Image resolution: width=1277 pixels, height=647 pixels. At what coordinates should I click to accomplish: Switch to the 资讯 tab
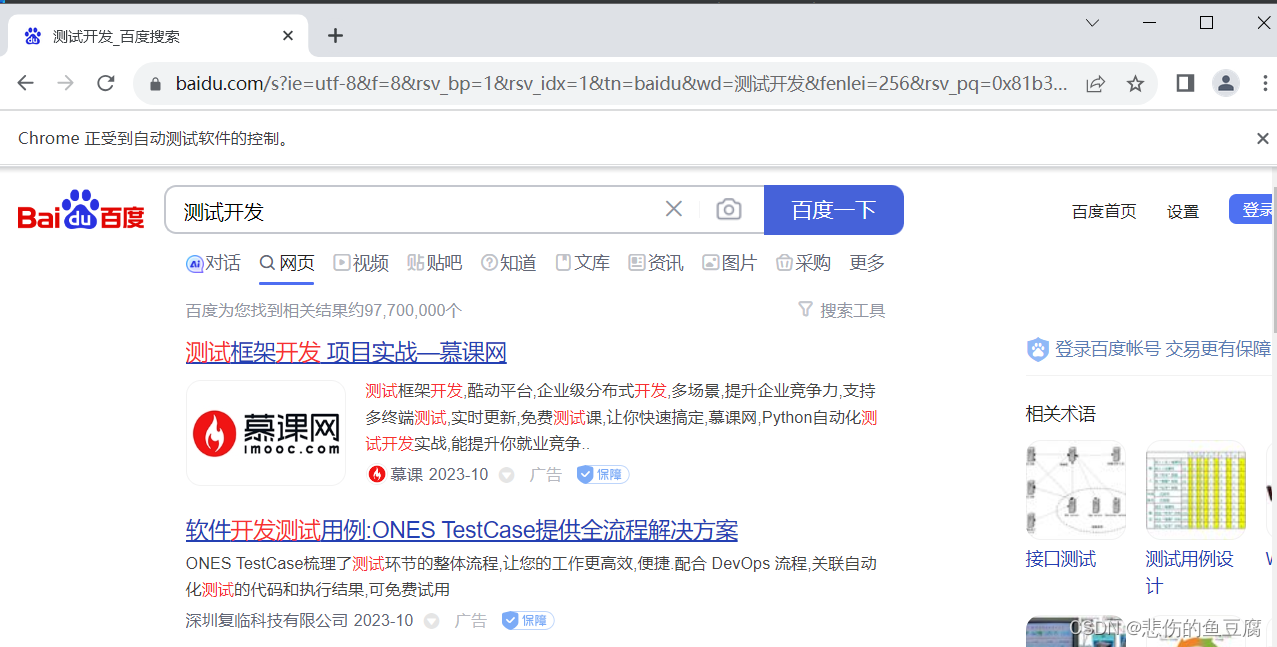point(656,263)
